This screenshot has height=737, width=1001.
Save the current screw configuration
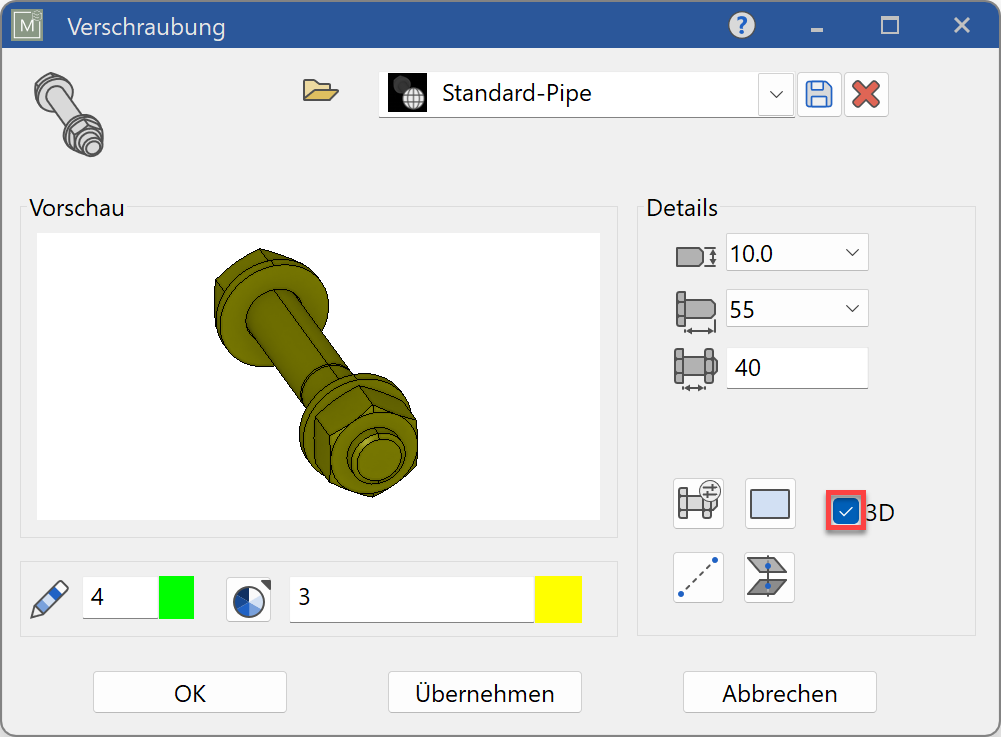click(x=819, y=93)
